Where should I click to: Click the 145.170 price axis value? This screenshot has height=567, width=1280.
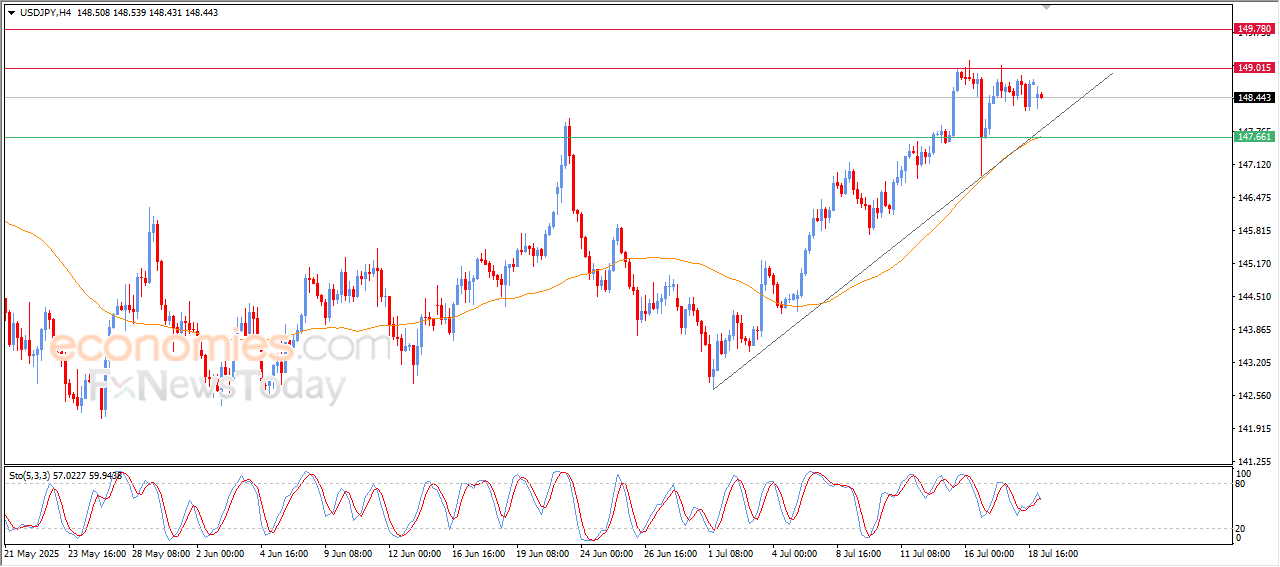tap(1254, 263)
